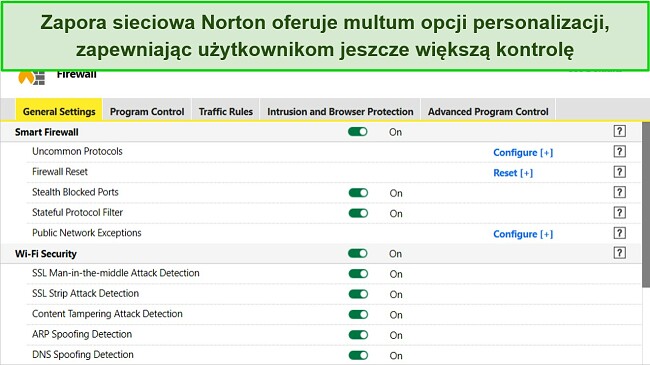This screenshot has height=365, width=650.
Task: Expand Configure for Public Network Exceptions
Action: pyautogui.click(x=523, y=234)
